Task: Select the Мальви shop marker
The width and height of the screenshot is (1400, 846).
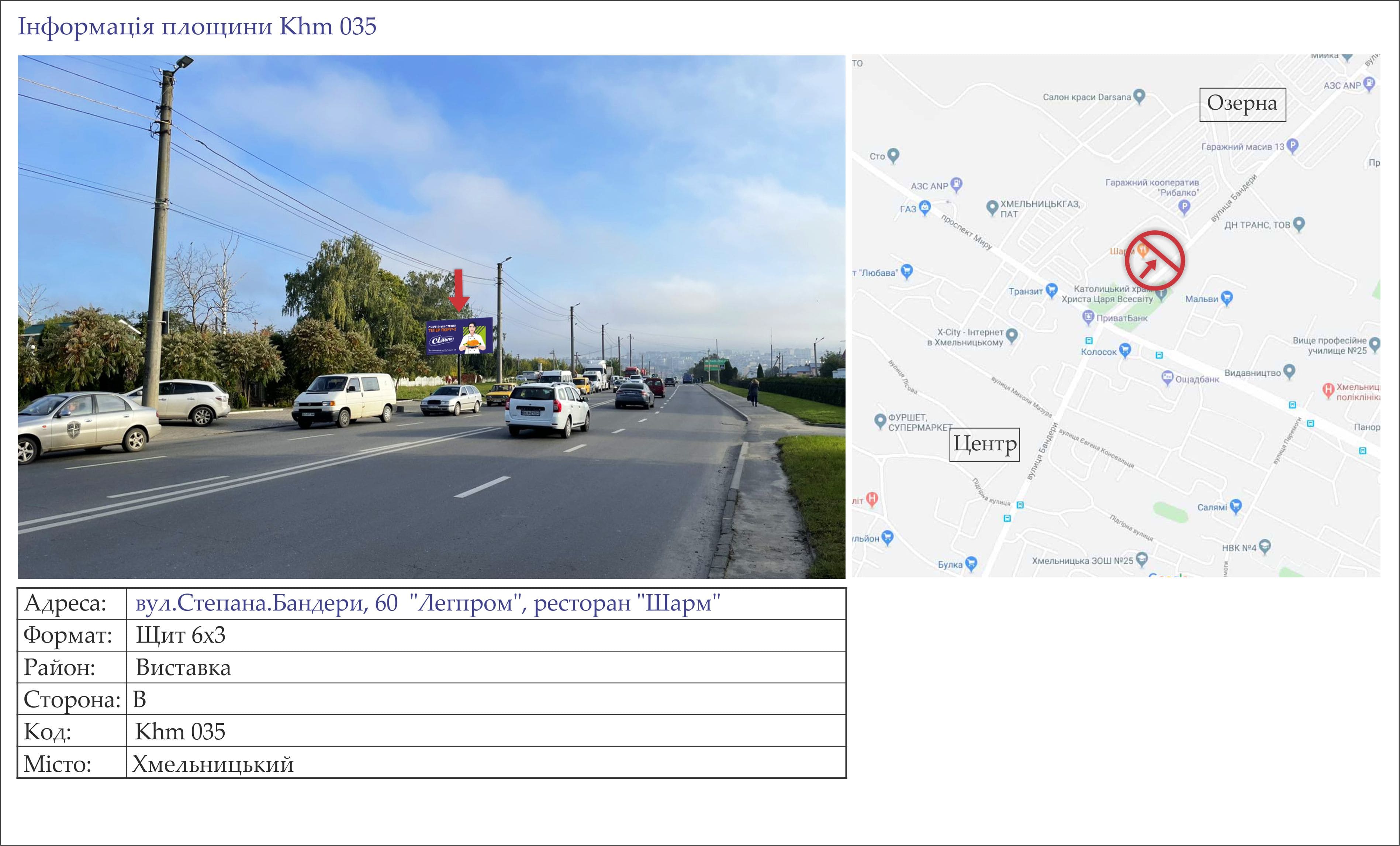Action: [1227, 298]
